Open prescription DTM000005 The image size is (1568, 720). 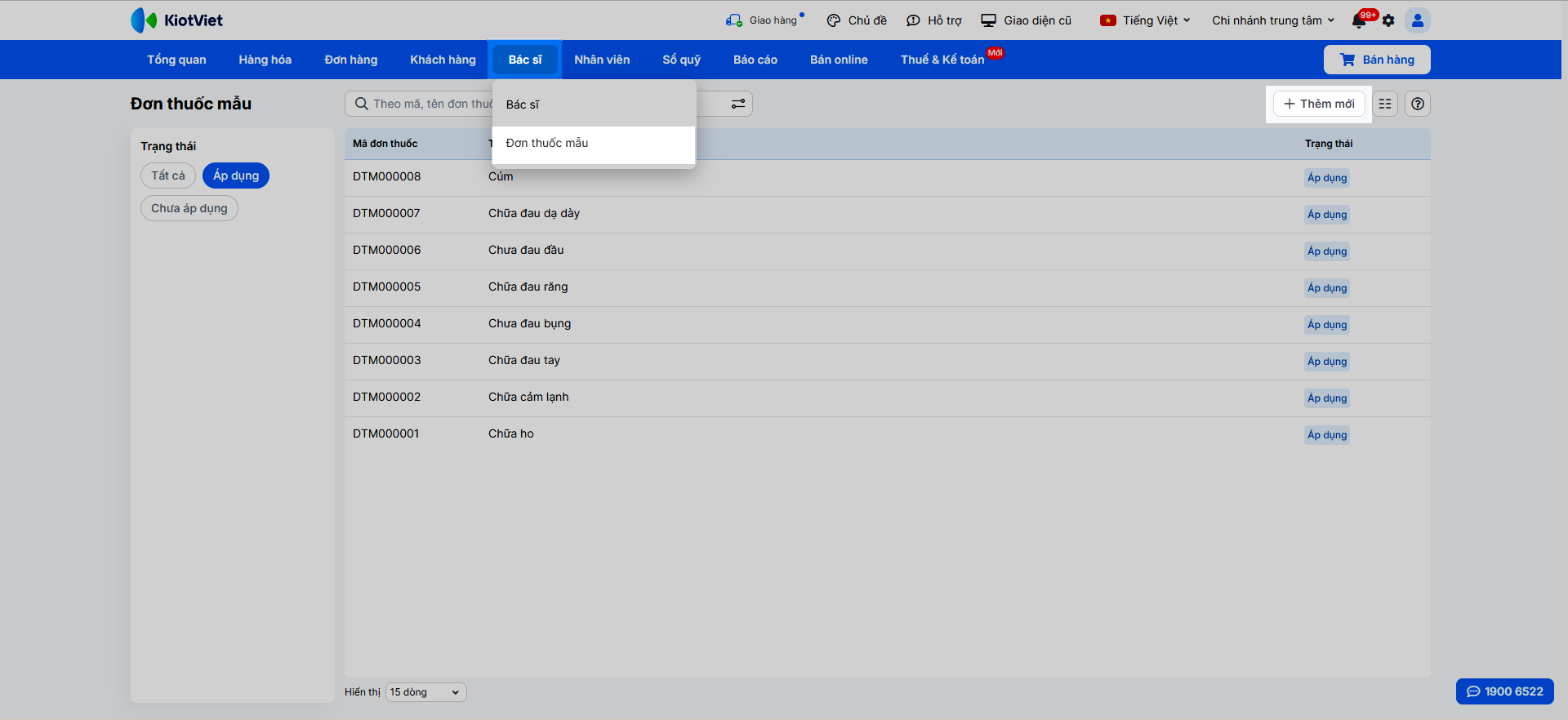click(387, 287)
